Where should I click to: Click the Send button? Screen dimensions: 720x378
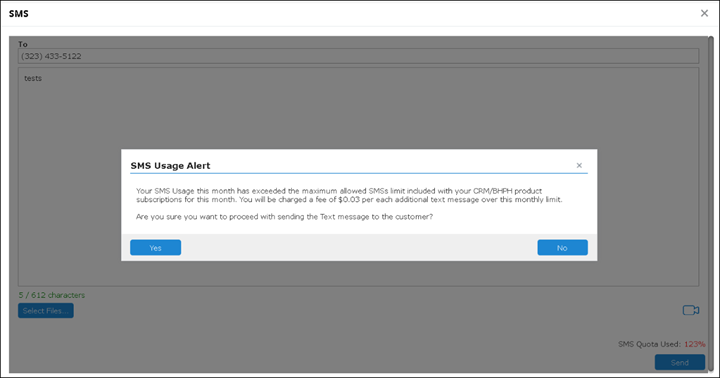click(680, 362)
